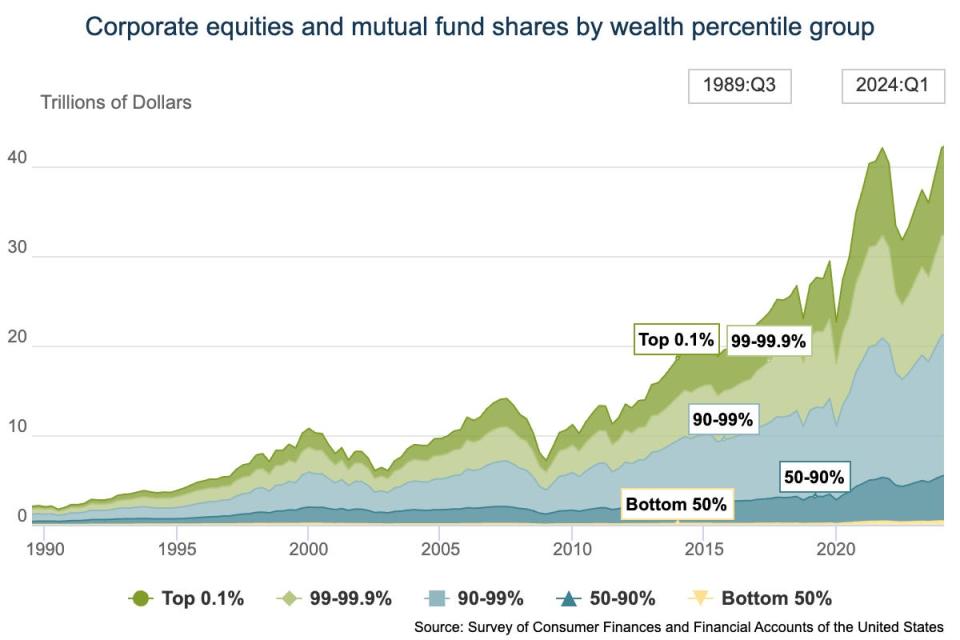Open the 2024:Q1 end date box
Image resolution: width=960 pixels, height=640 pixels.
(x=892, y=86)
